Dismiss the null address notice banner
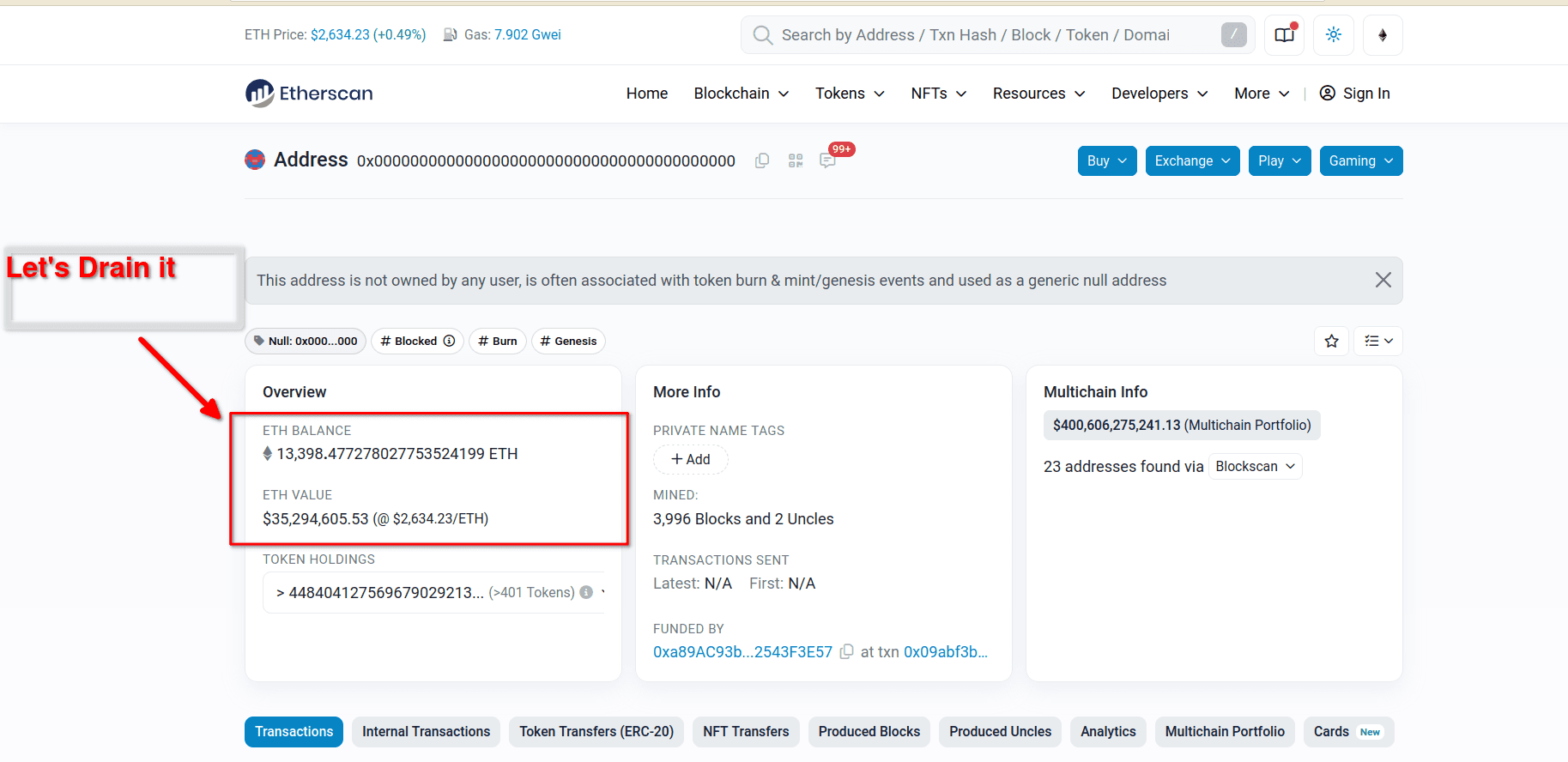The image size is (1568, 762). pos(1383,281)
